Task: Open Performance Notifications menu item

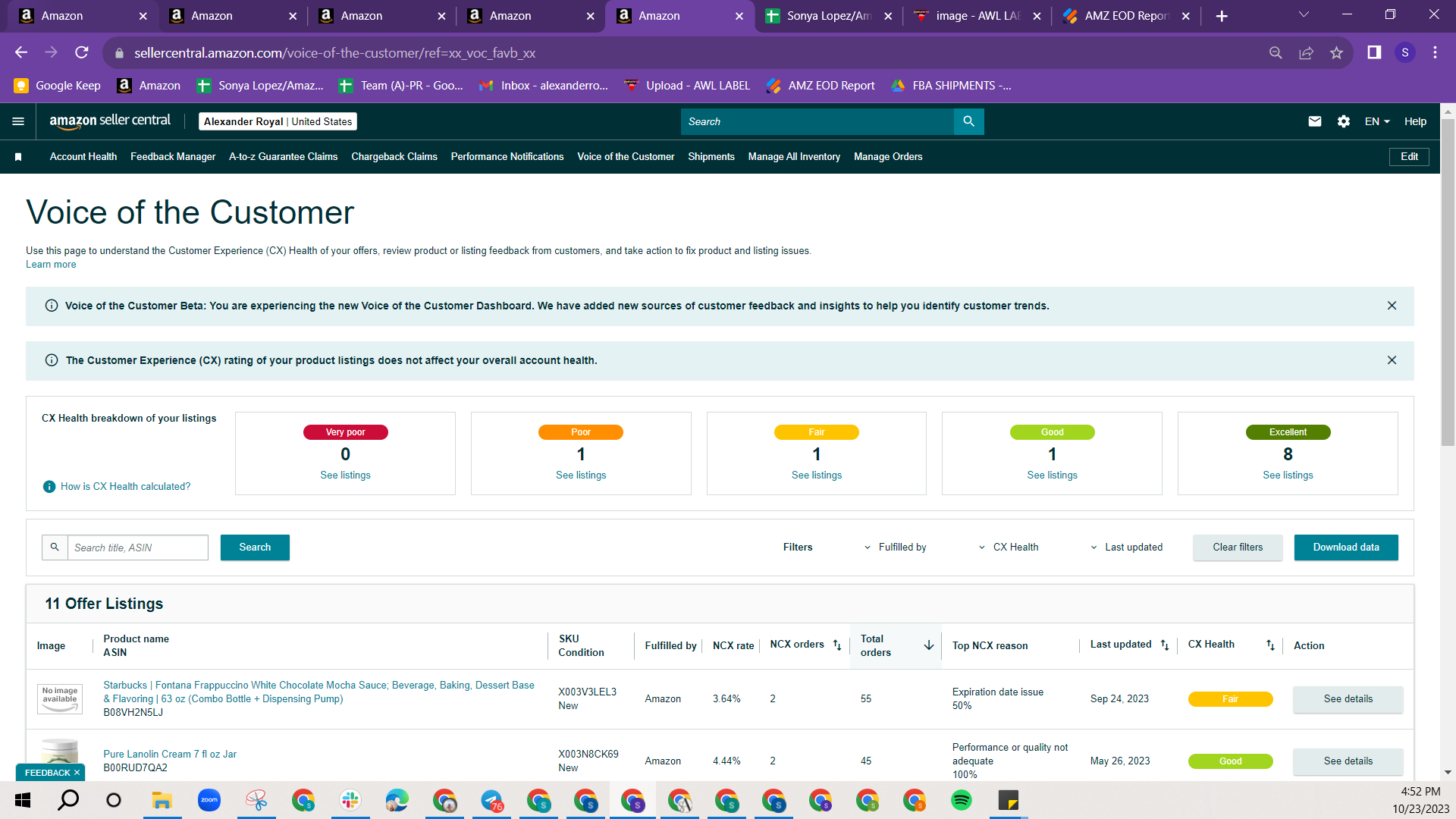Action: 507,157
